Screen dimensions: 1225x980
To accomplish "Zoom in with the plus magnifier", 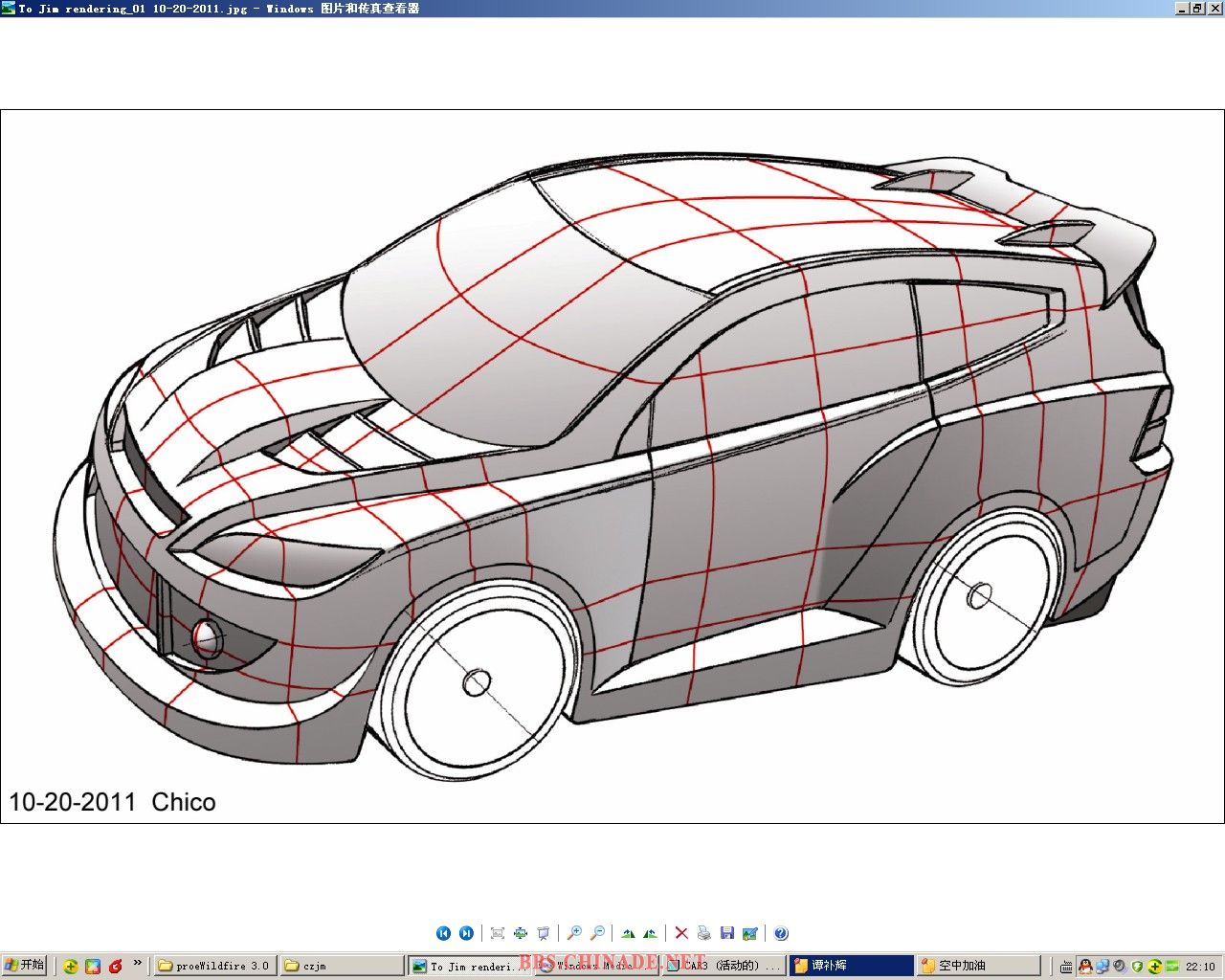I will click(574, 933).
